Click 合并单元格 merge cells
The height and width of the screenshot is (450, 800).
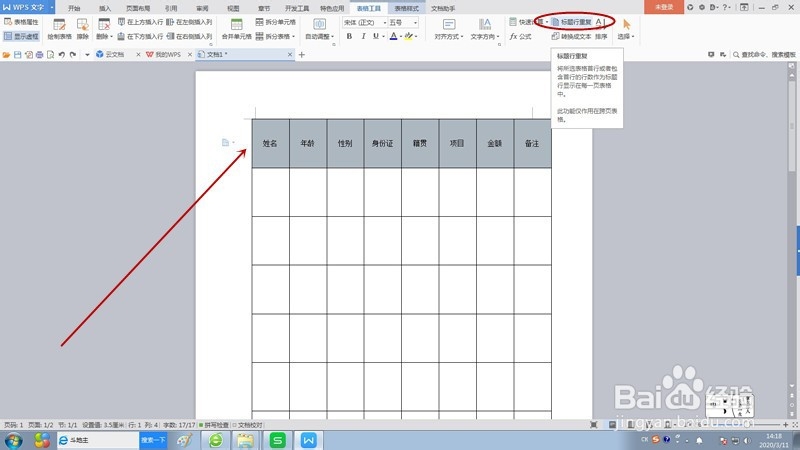click(x=236, y=29)
